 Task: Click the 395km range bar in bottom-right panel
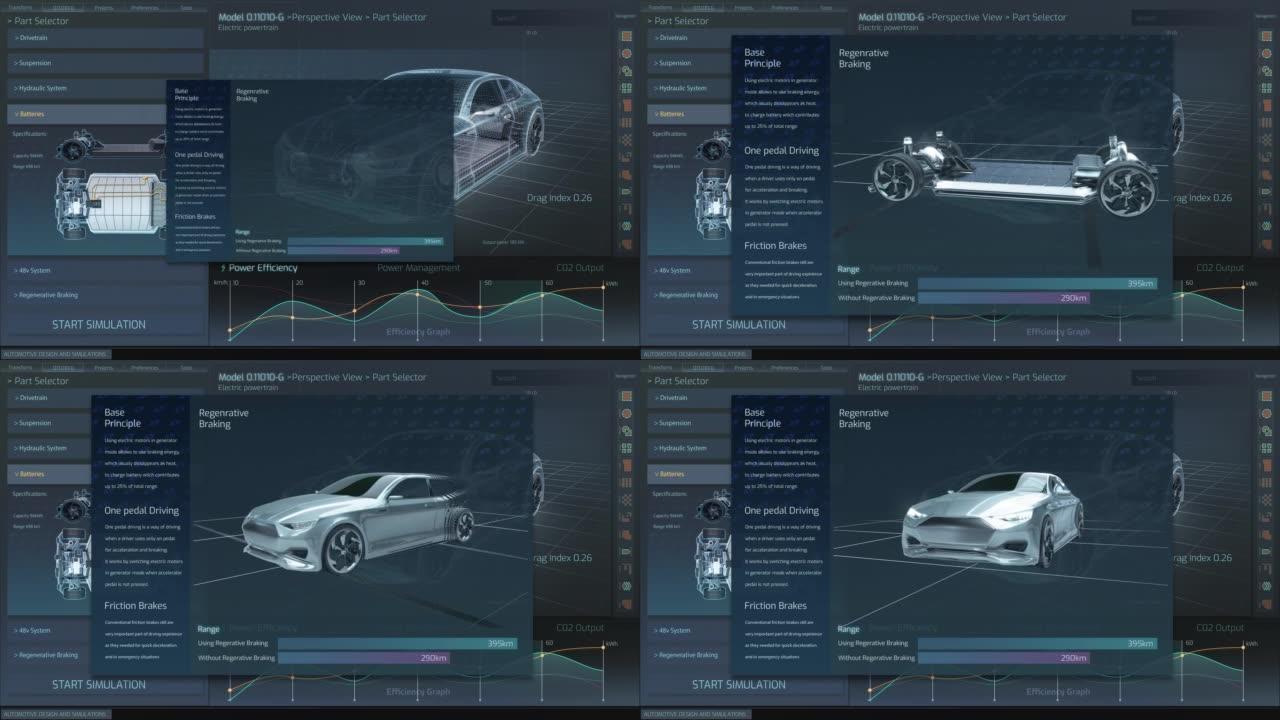click(x=1037, y=644)
